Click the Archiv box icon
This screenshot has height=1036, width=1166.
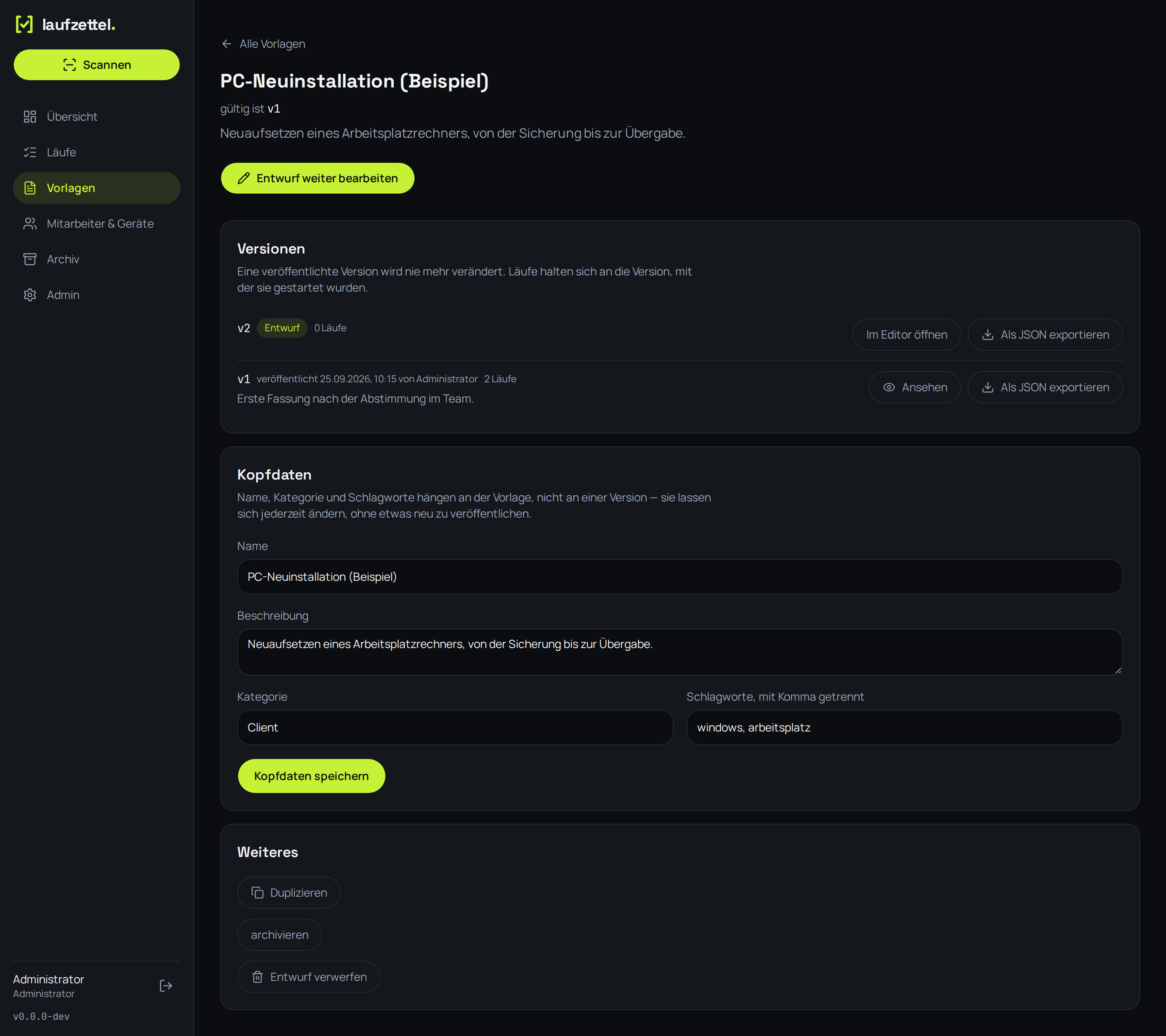point(30,259)
